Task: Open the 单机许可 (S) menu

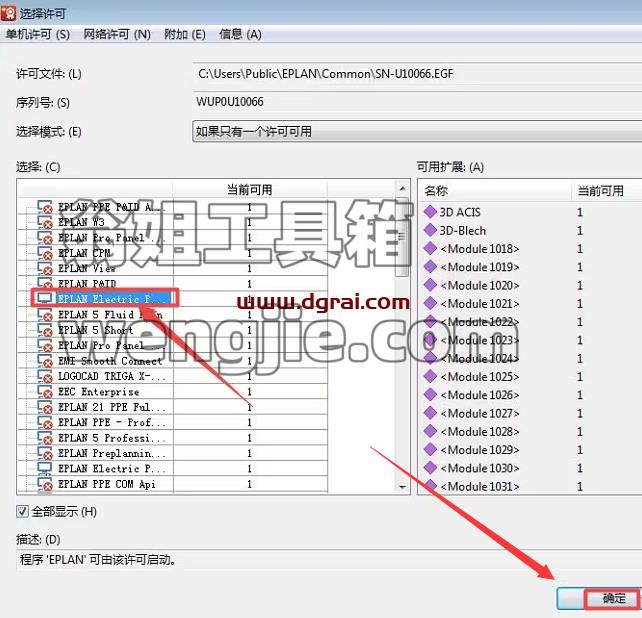Action: [38, 34]
